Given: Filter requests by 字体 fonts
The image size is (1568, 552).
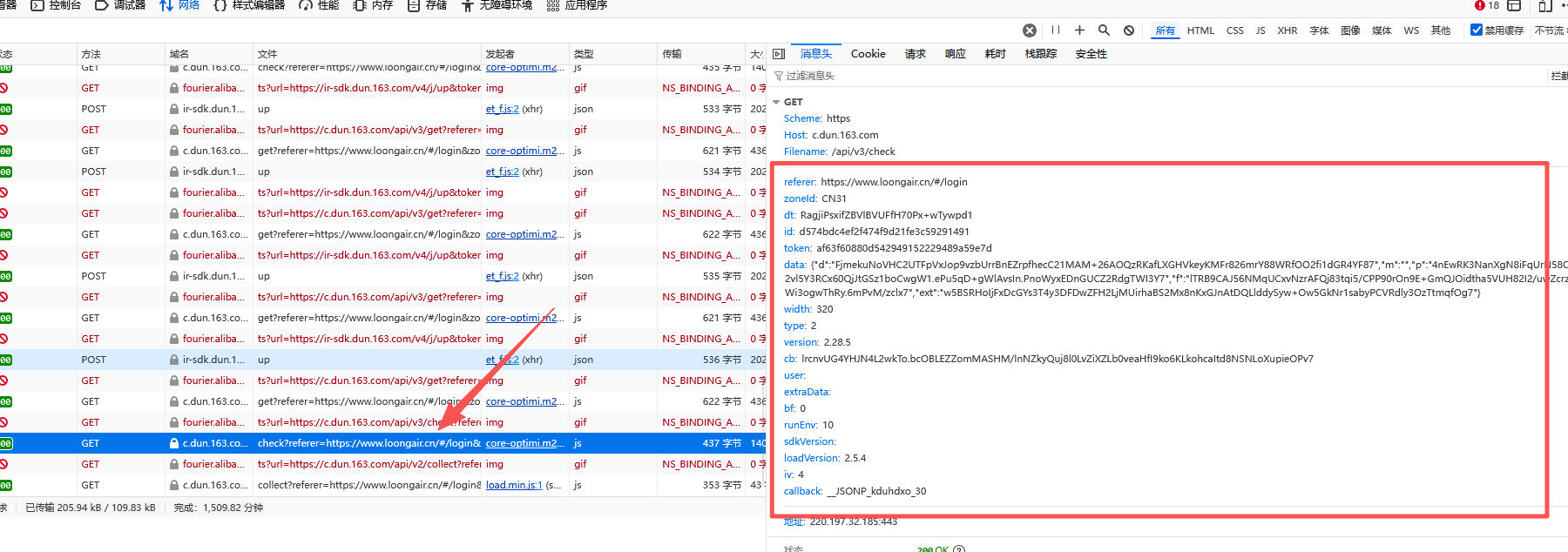Looking at the screenshot, I should click(1319, 30).
